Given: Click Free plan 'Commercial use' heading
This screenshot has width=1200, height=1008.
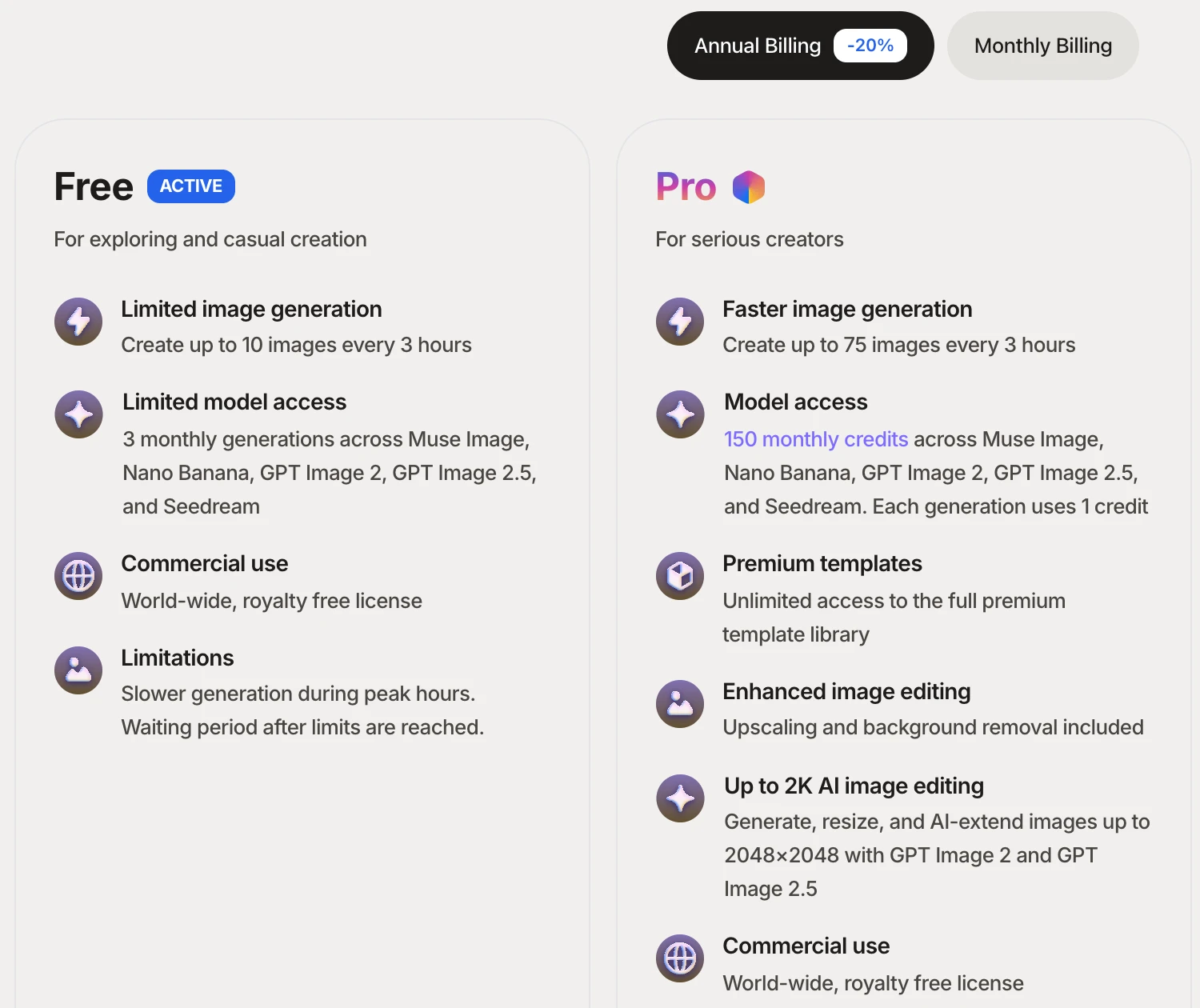Looking at the screenshot, I should [205, 563].
